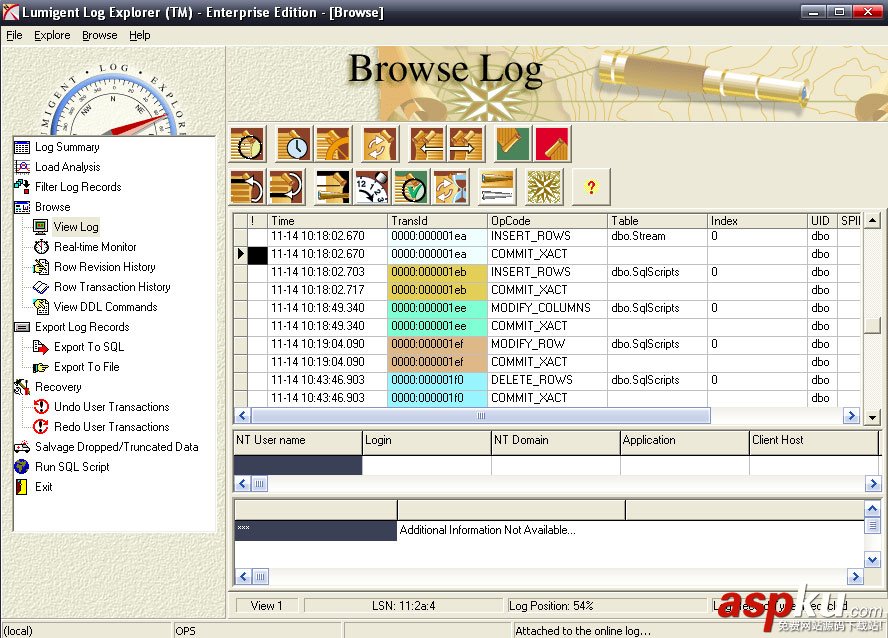Select View Log in the sidebar tree

(x=76, y=227)
